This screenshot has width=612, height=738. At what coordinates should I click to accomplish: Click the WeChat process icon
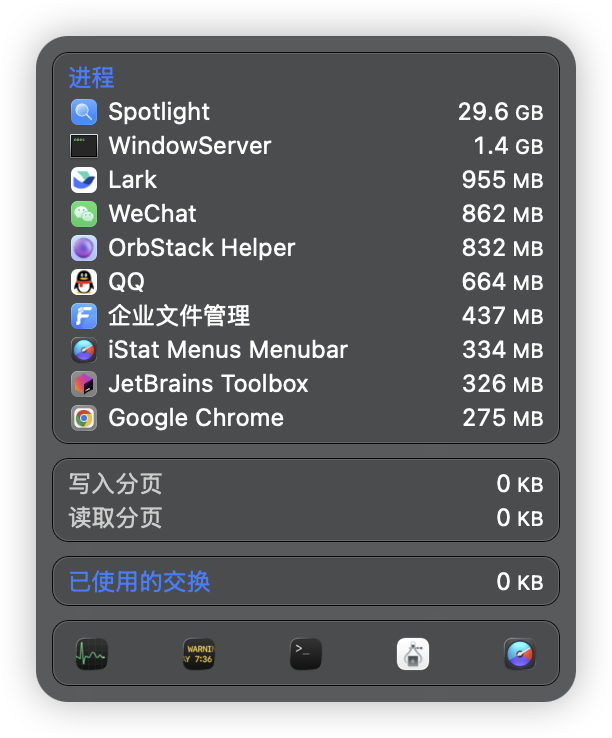[84, 214]
